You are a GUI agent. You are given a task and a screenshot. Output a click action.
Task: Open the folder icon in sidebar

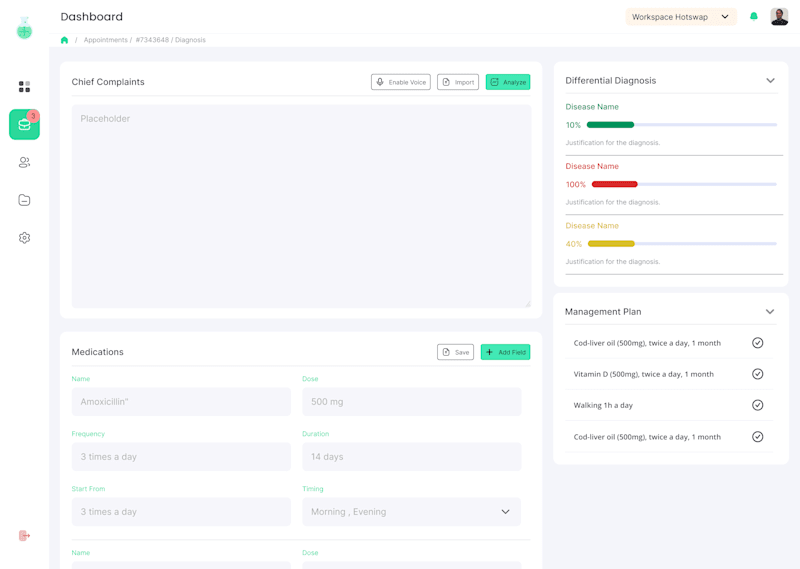pyautogui.click(x=24, y=200)
